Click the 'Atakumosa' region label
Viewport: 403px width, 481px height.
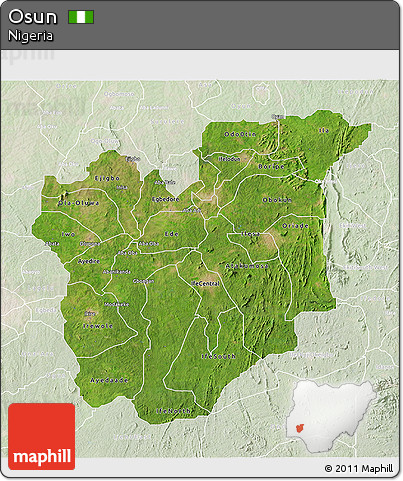click(x=247, y=266)
